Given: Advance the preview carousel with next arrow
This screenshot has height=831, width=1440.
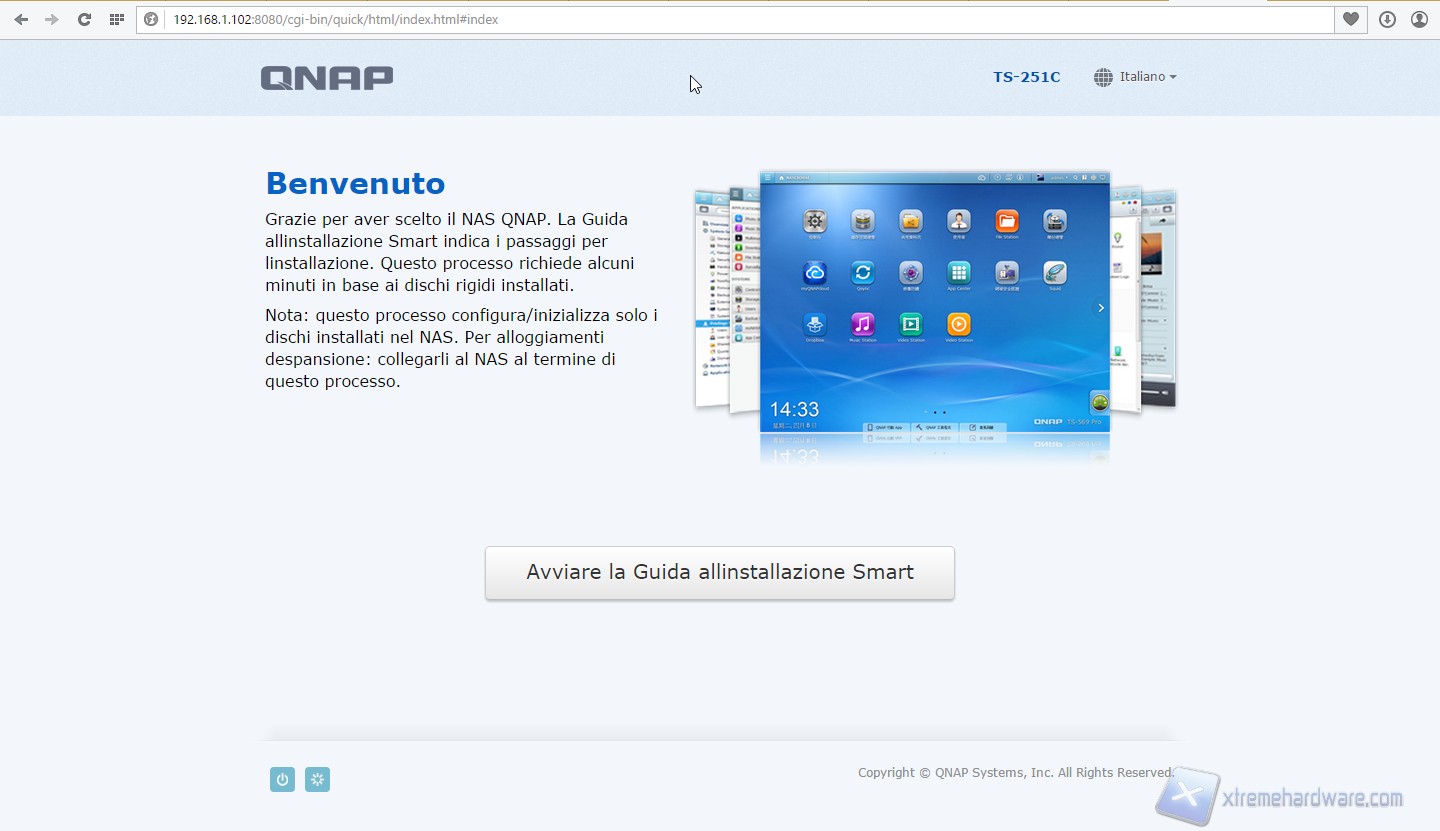Looking at the screenshot, I should point(1101,308).
